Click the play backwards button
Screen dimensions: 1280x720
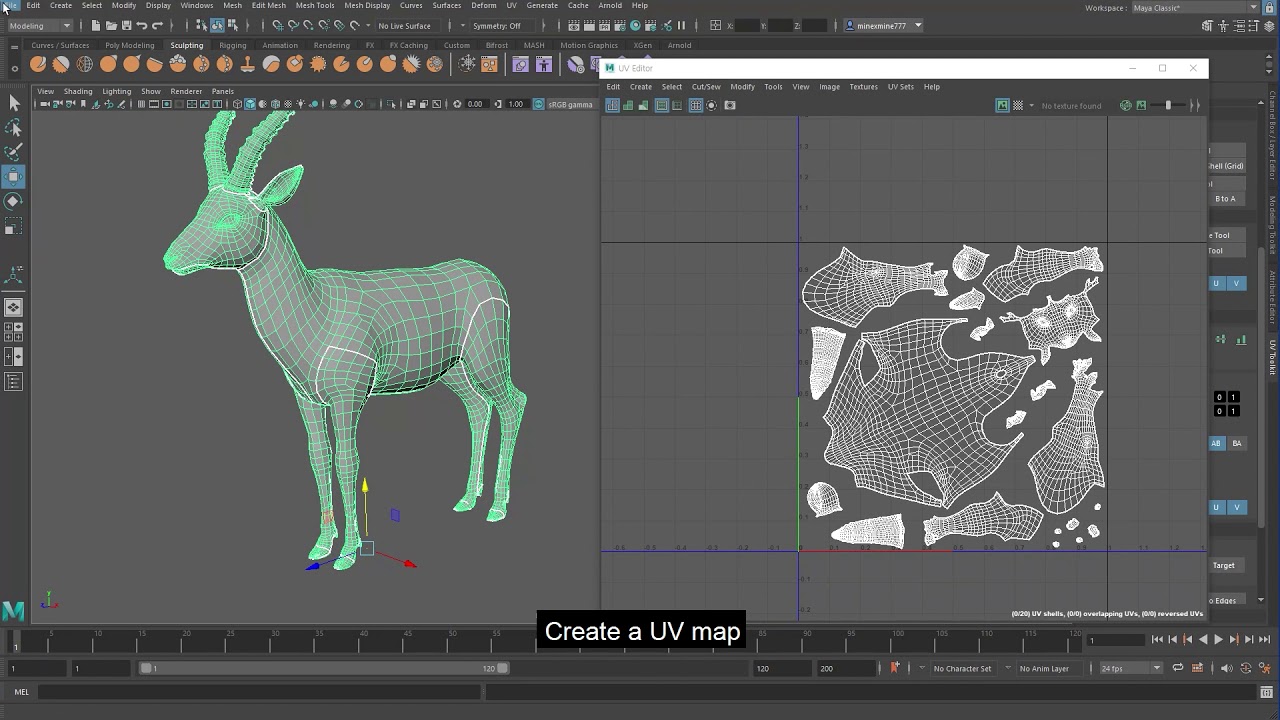coord(1203,640)
